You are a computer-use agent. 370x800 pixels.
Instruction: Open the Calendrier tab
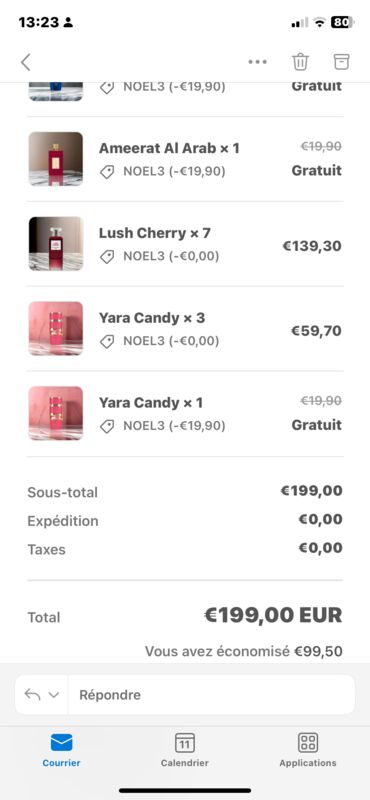click(x=185, y=749)
